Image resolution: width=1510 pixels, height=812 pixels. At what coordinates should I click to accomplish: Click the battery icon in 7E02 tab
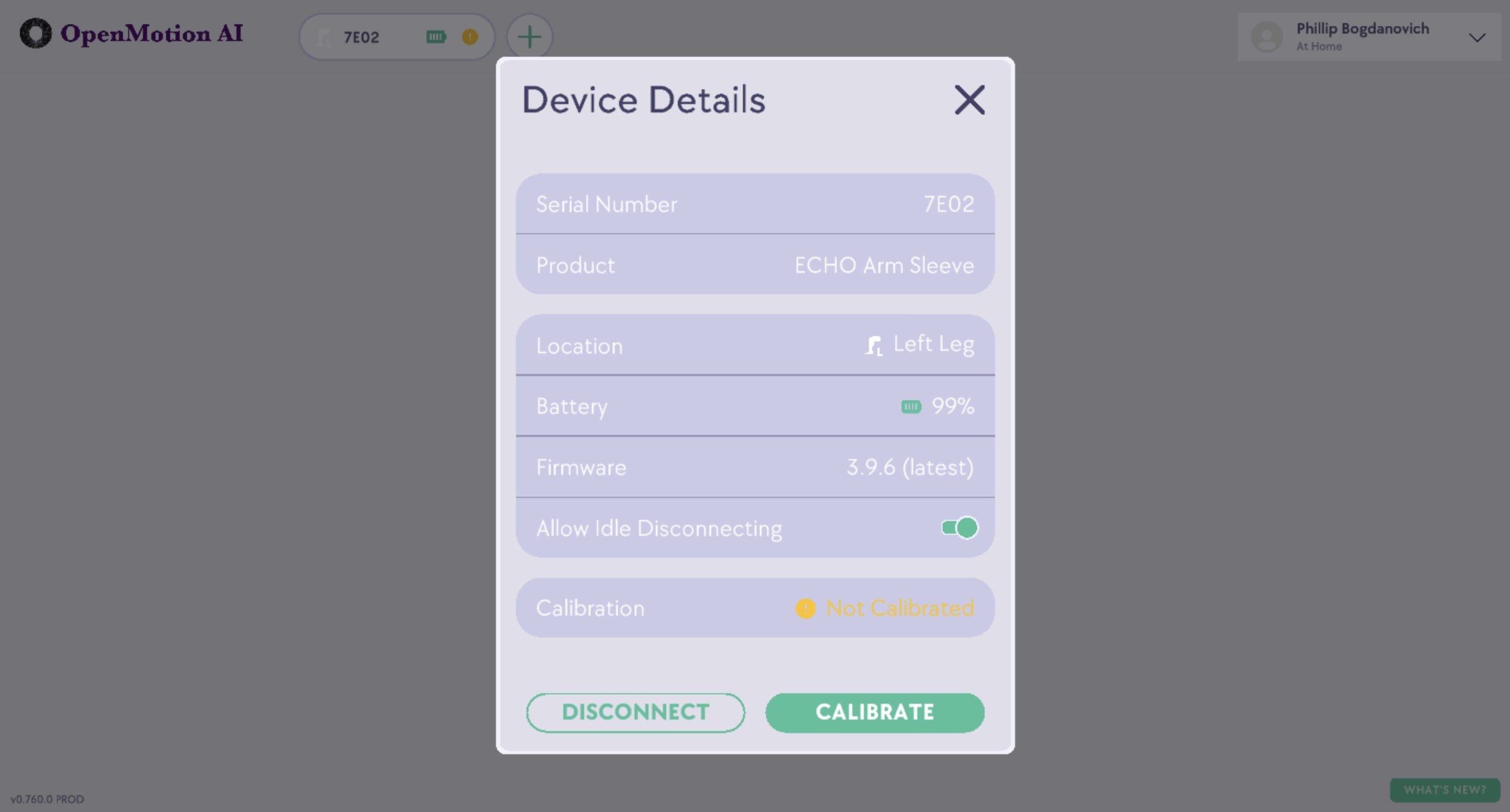click(x=435, y=37)
